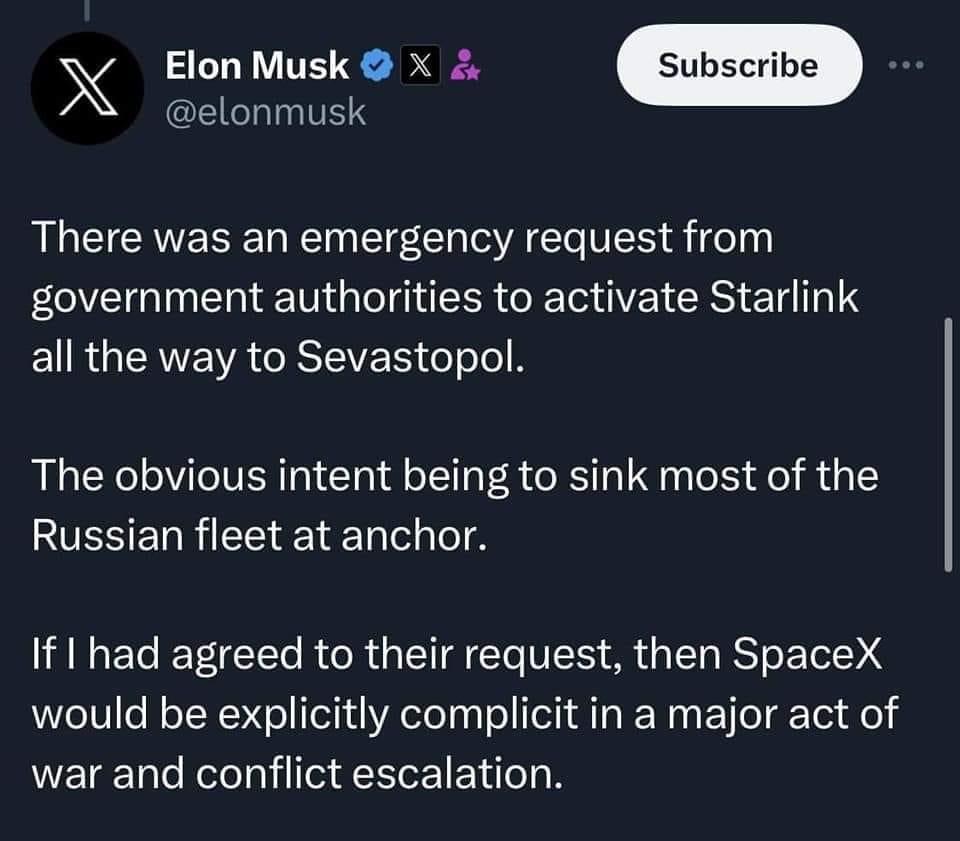Viewport: 960px width, 841px height.
Task: Click the purple subscriber star icon
Action: pos(465,66)
